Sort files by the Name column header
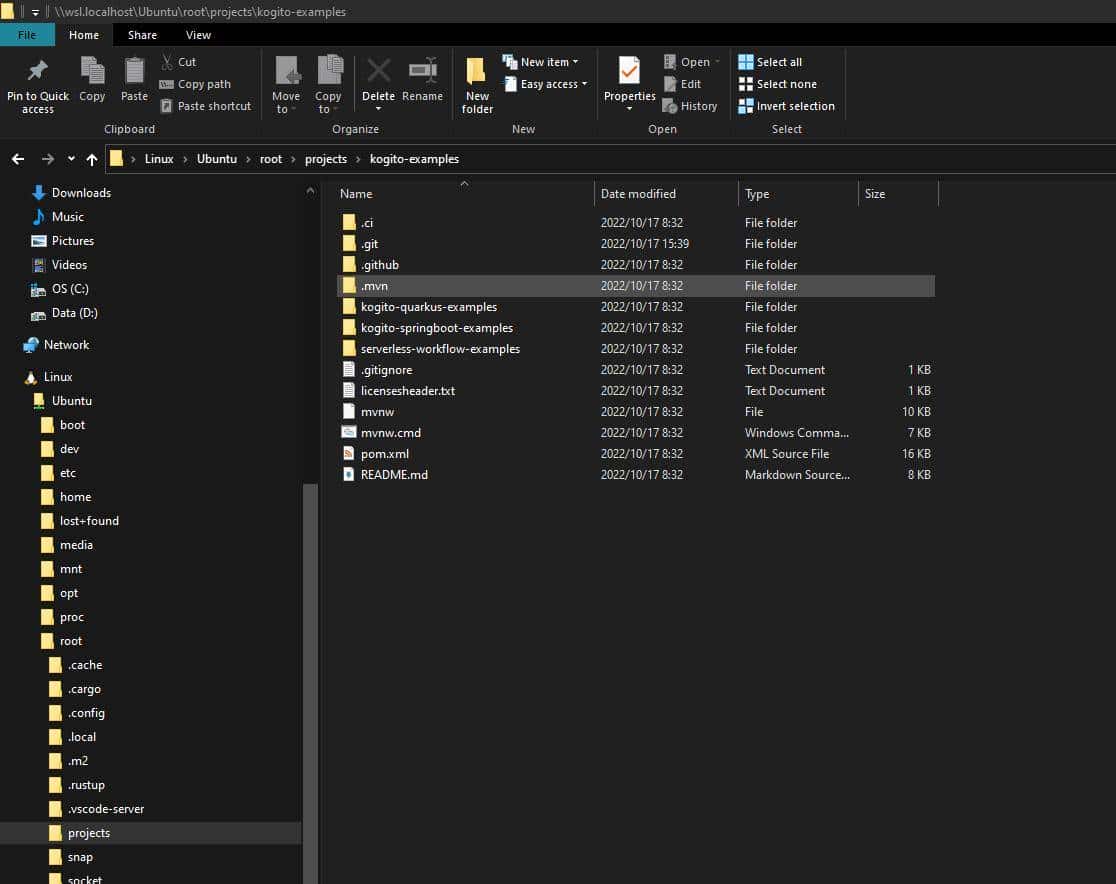This screenshot has height=884, width=1116. pyautogui.click(x=355, y=193)
